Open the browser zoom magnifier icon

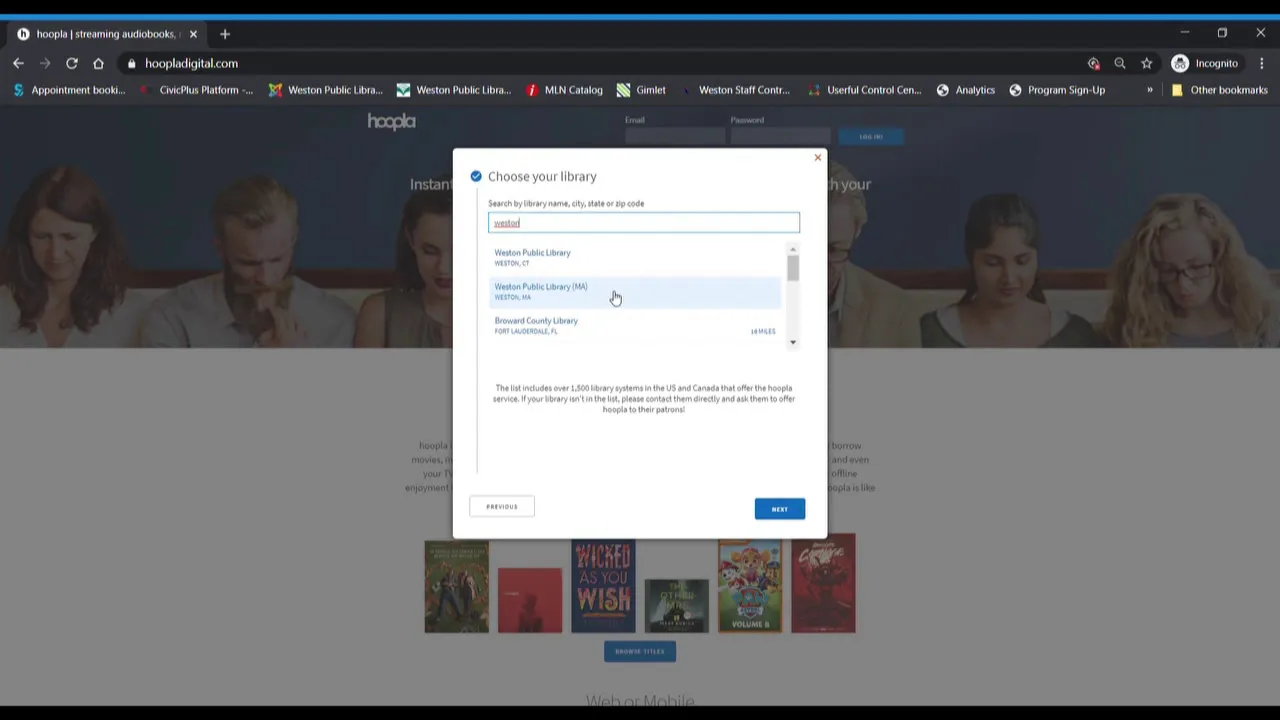pos(1120,63)
